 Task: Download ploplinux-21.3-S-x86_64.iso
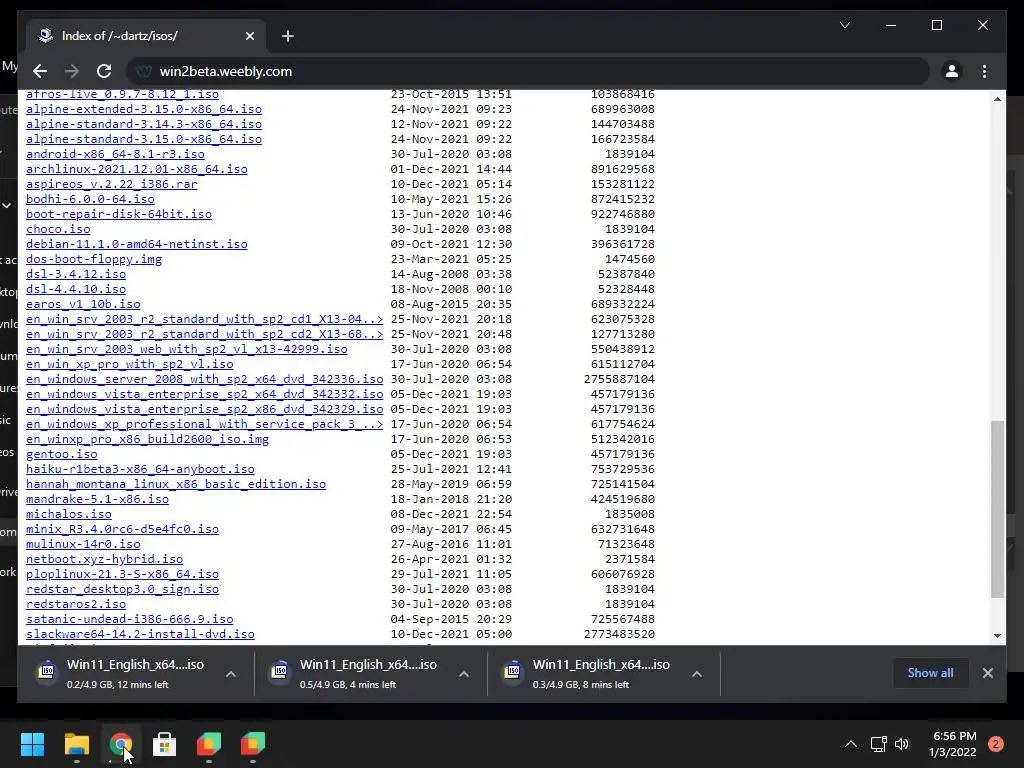pos(122,575)
